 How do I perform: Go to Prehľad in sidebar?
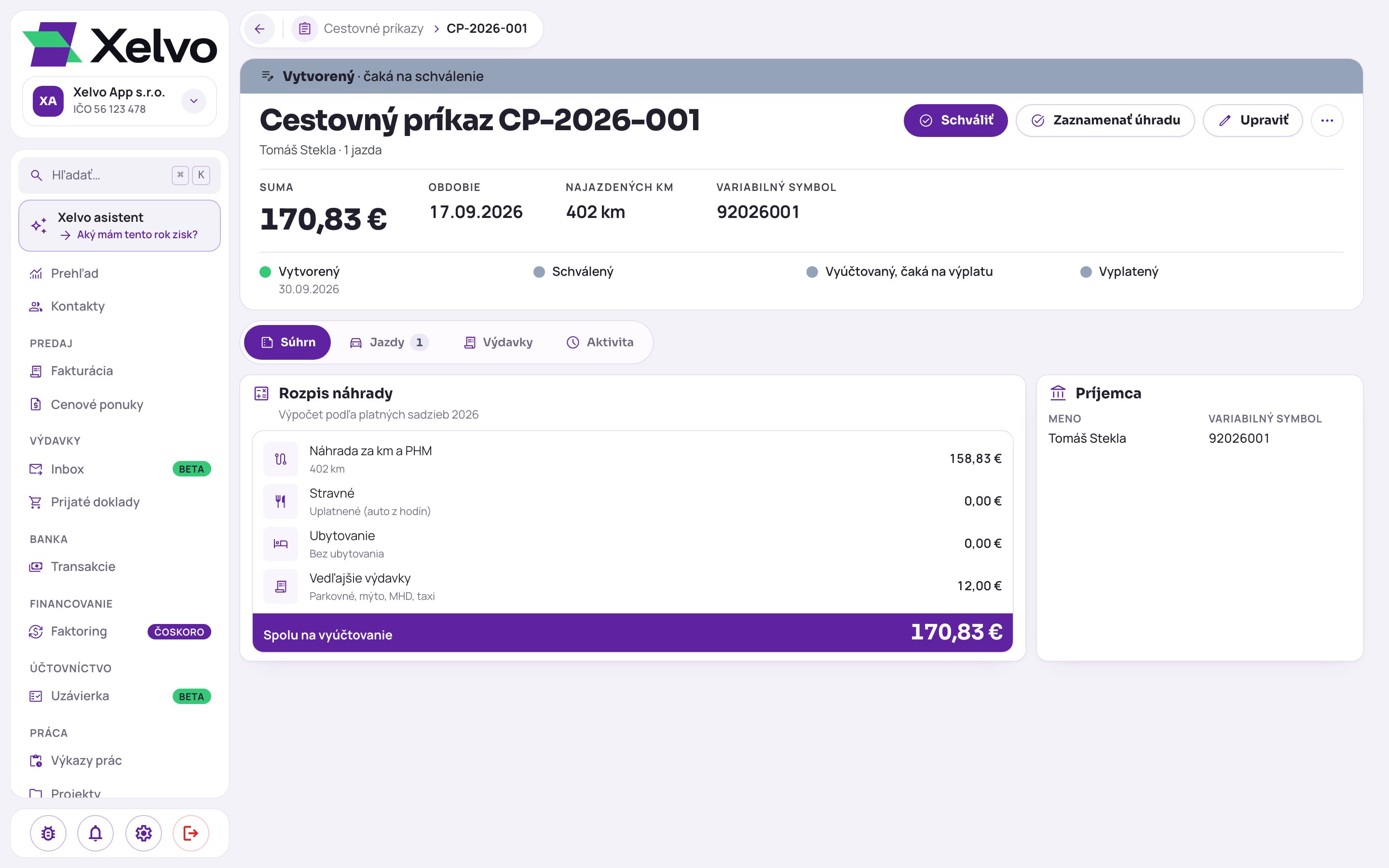coord(120,273)
